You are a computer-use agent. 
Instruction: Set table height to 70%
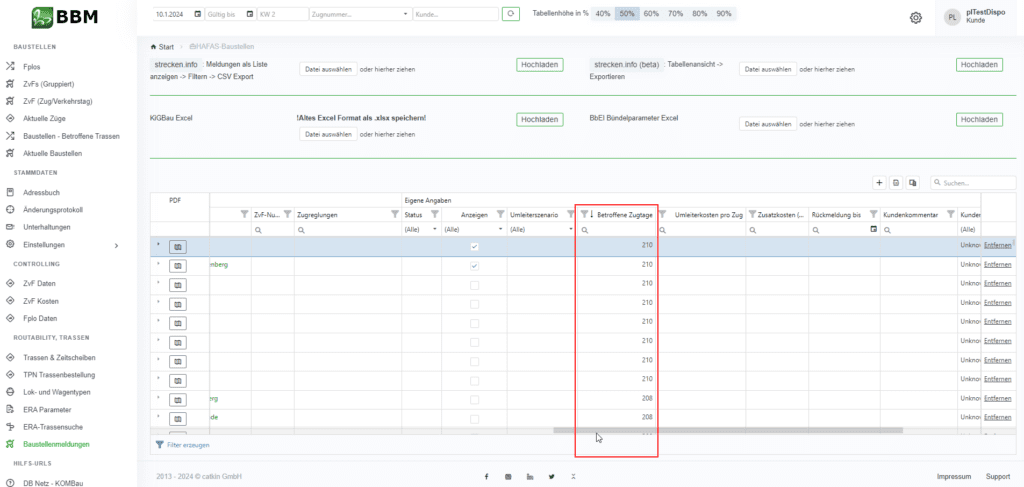(x=675, y=14)
